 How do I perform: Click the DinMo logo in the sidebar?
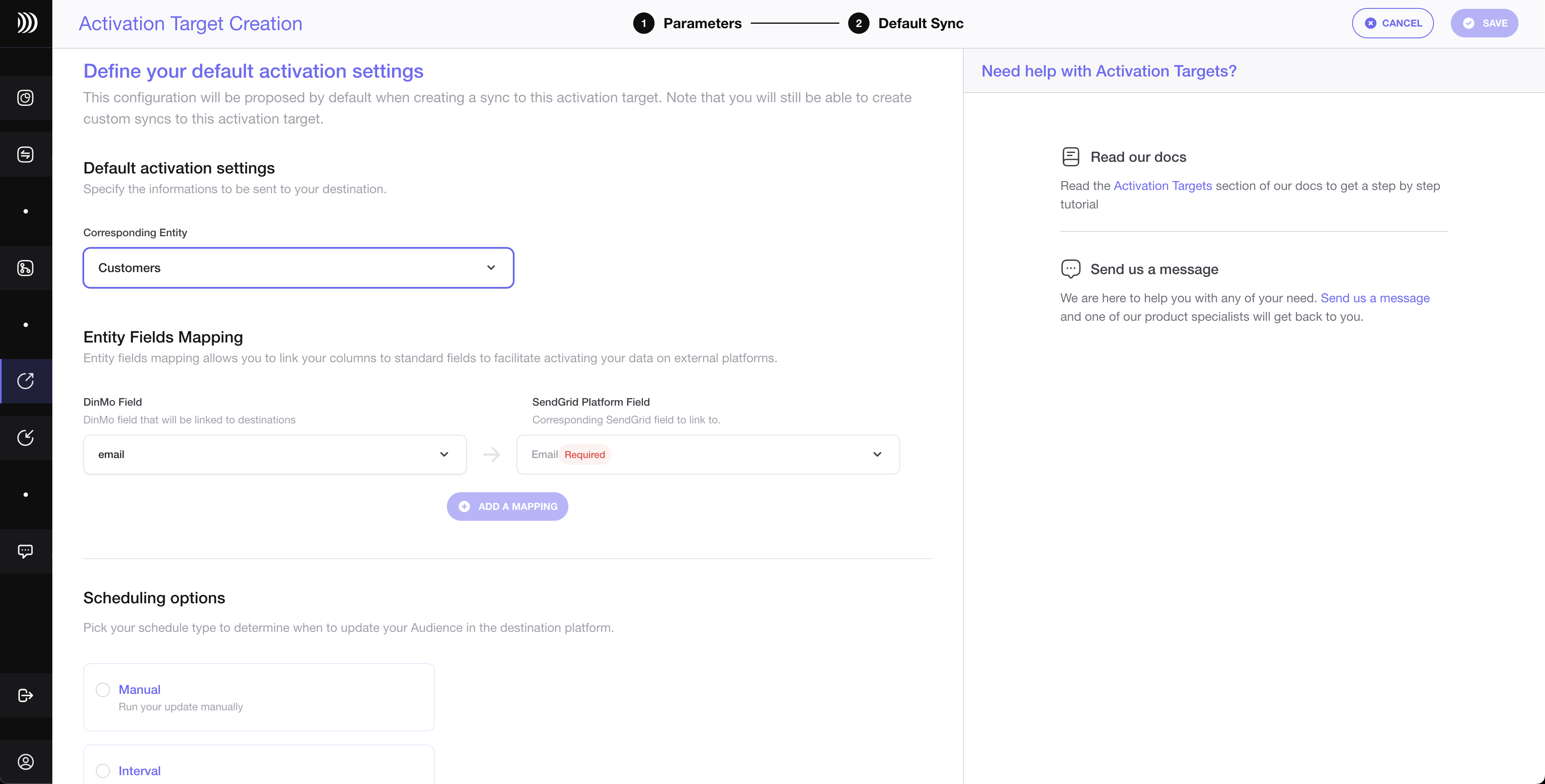[27, 23]
